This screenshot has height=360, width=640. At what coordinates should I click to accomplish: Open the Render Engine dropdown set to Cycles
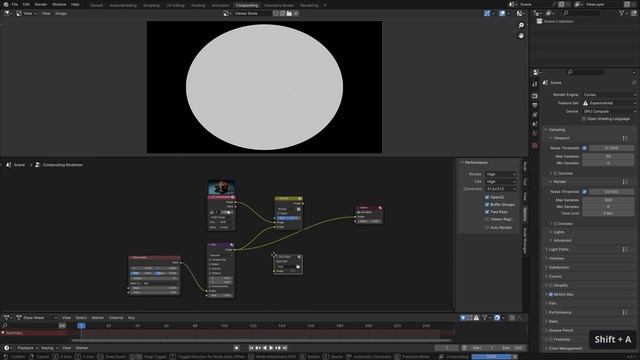pyautogui.click(x=609, y=95)
